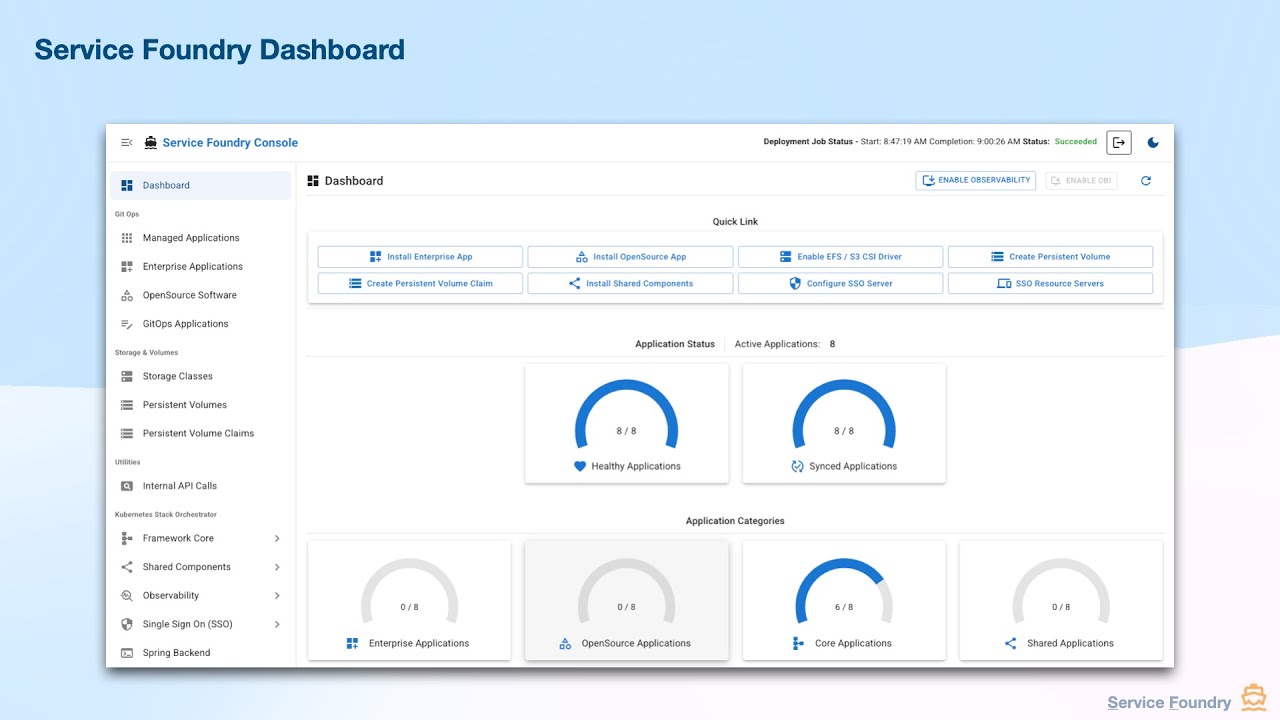Refresh the dashboard with the reload icon
This screenshot has height=720, width=1280.
point(1146,181)
